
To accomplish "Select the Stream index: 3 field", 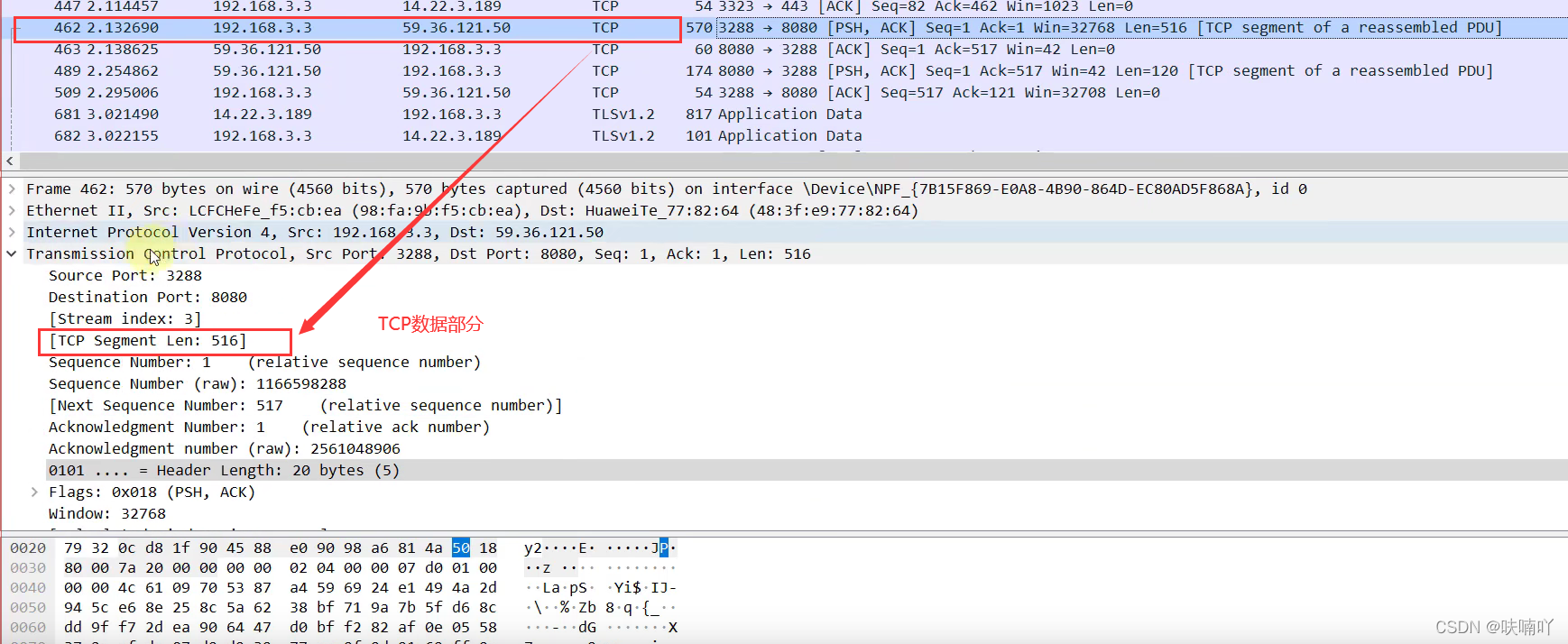I will (125, 318).
